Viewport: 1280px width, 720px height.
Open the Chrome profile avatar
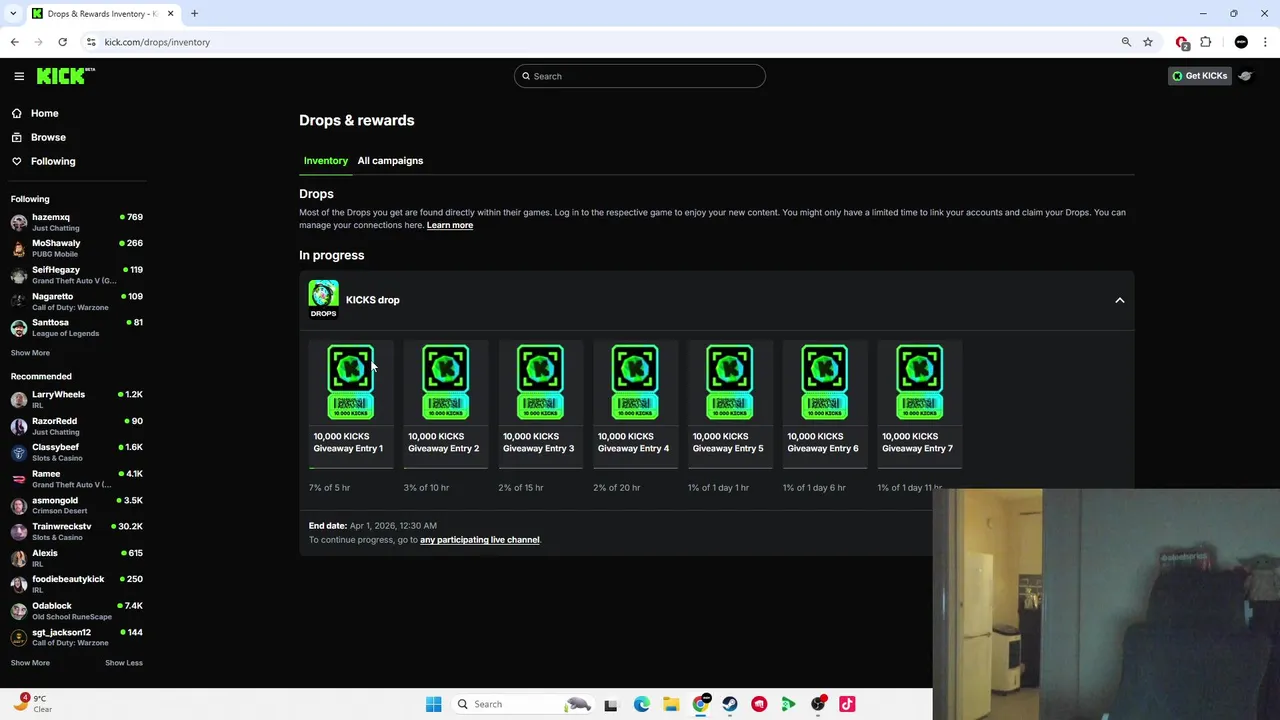[1241, 42]
